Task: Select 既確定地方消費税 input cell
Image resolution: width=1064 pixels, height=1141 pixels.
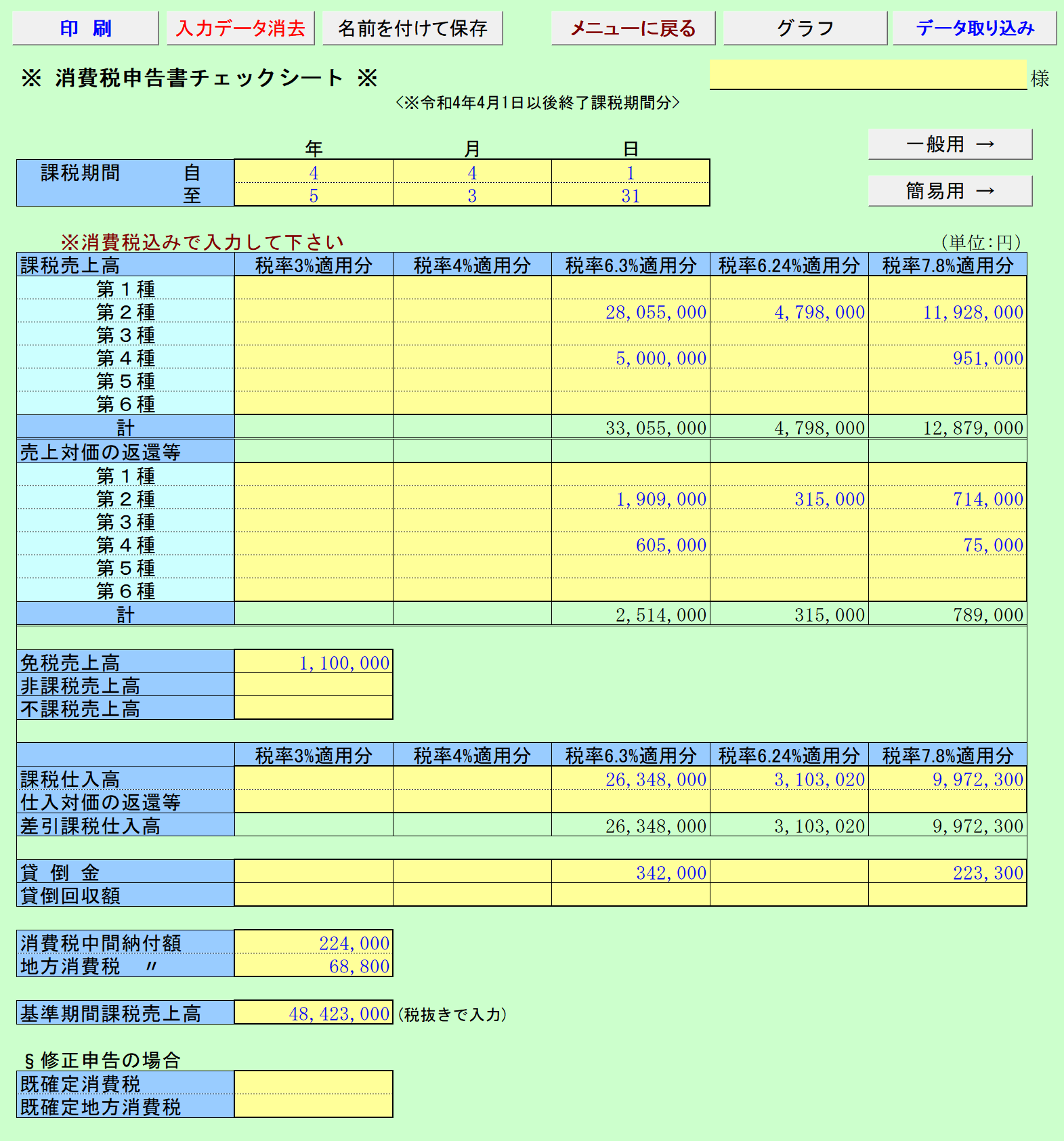Action: (314, 1106)
